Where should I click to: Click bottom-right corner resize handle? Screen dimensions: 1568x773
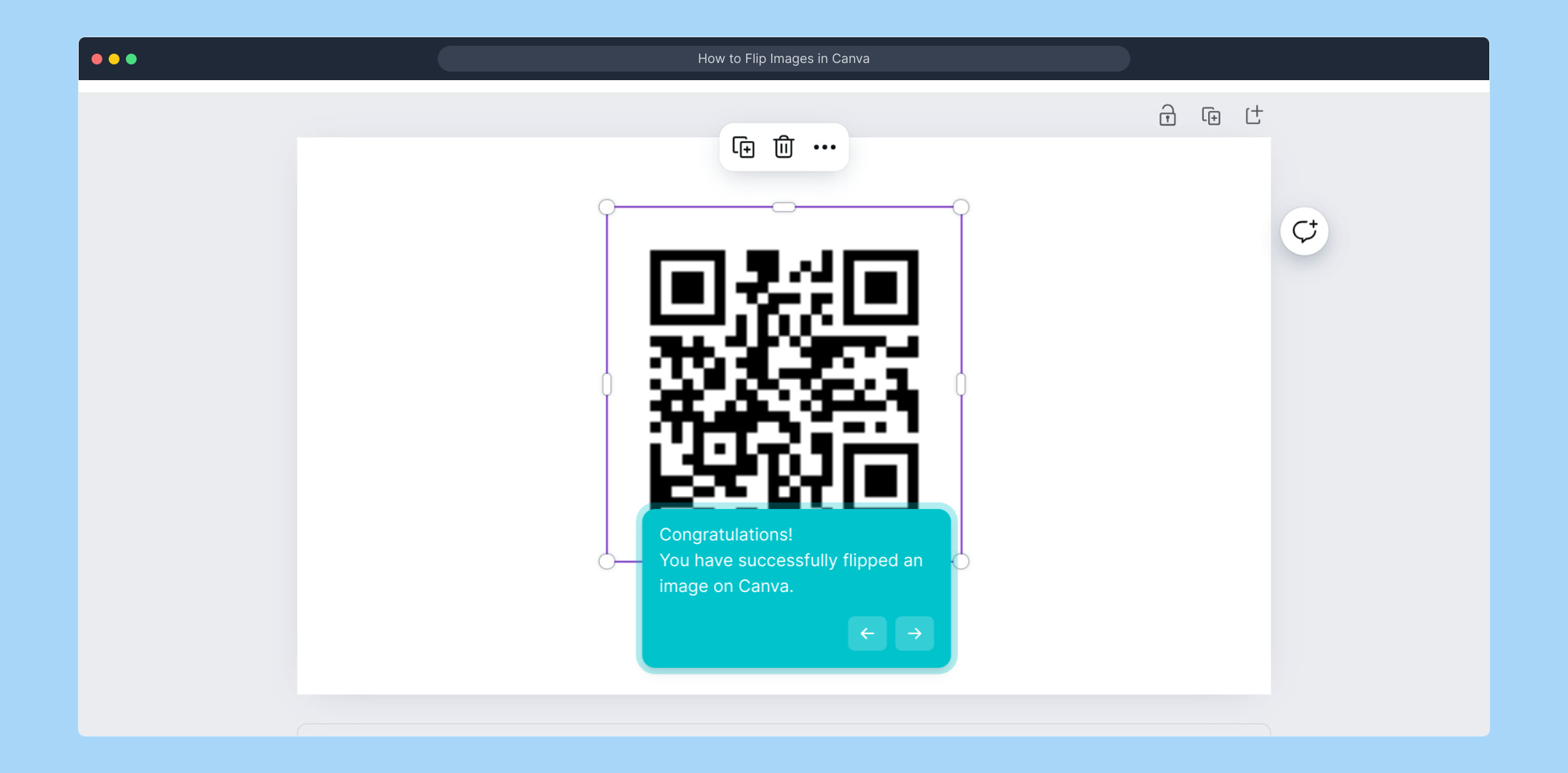click(961, 562)
